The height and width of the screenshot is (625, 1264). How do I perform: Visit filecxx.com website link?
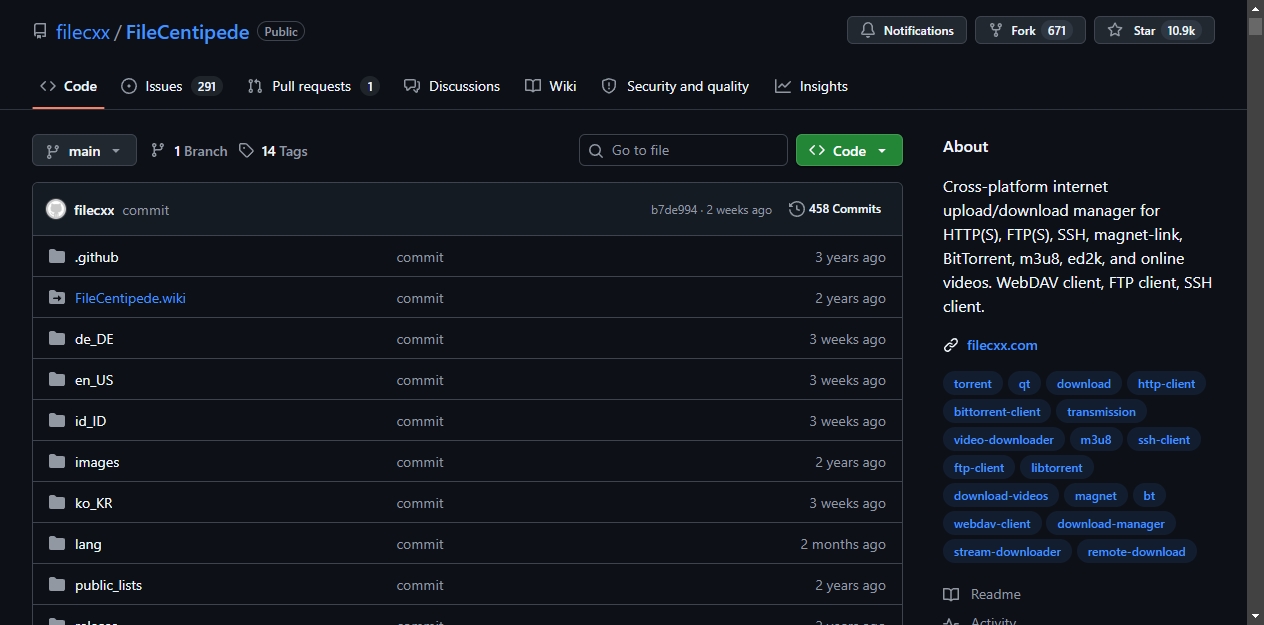click(1002, 345)
